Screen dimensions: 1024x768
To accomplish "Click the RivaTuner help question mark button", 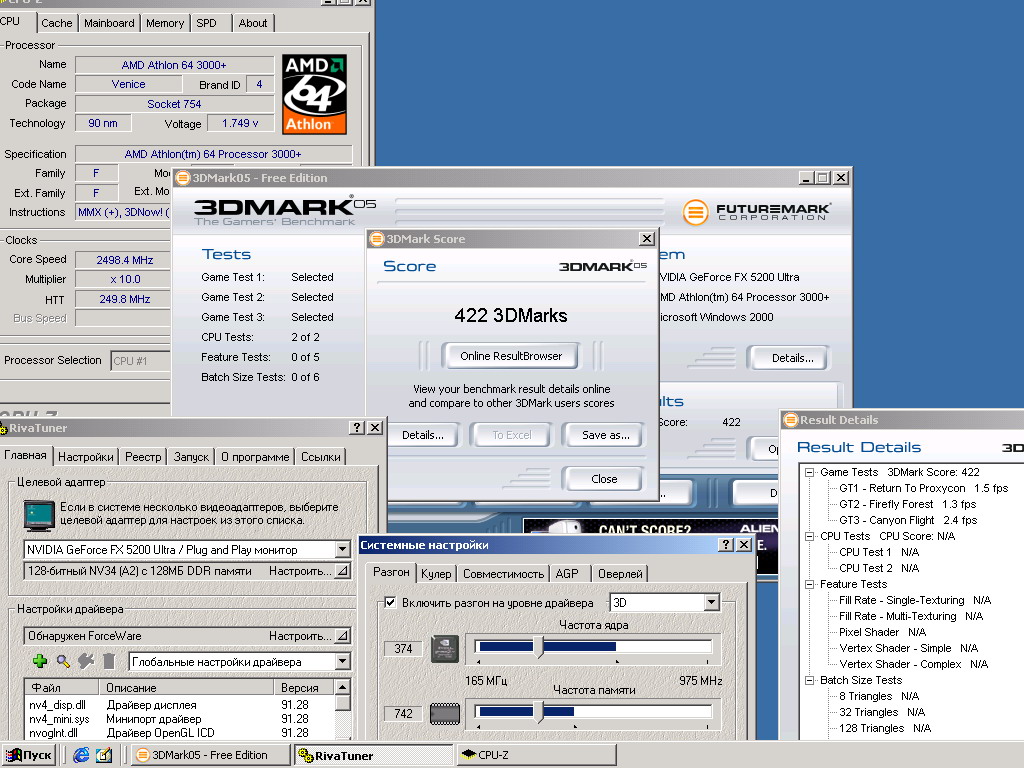I will point(357,427).
